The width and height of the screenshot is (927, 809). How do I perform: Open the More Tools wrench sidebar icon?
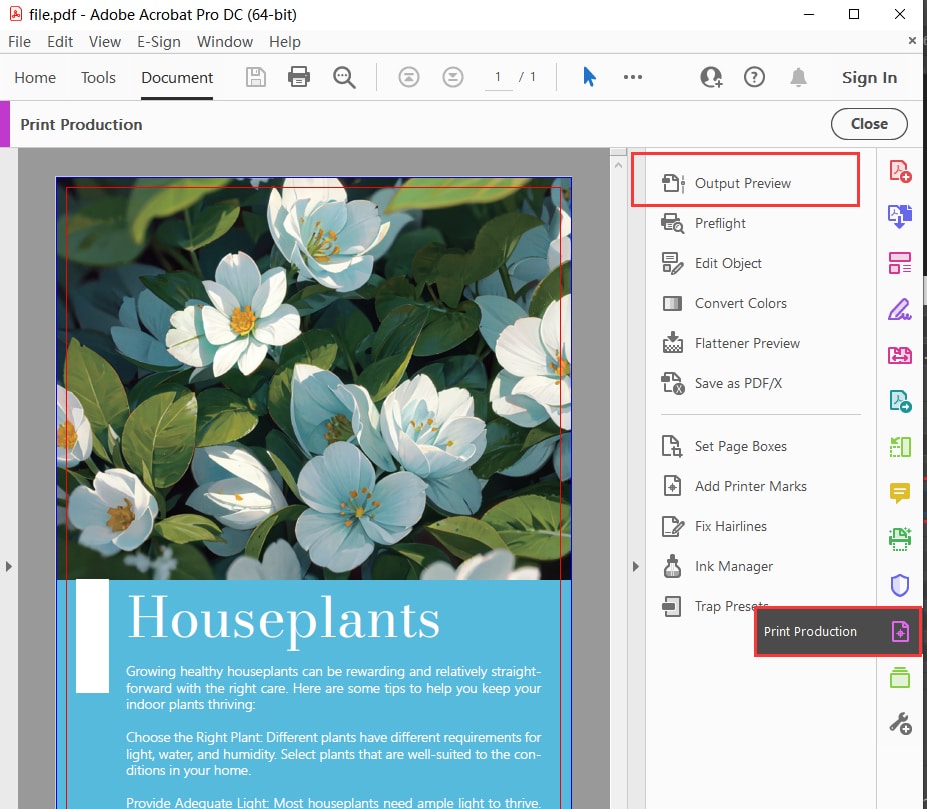pos(900,723)
